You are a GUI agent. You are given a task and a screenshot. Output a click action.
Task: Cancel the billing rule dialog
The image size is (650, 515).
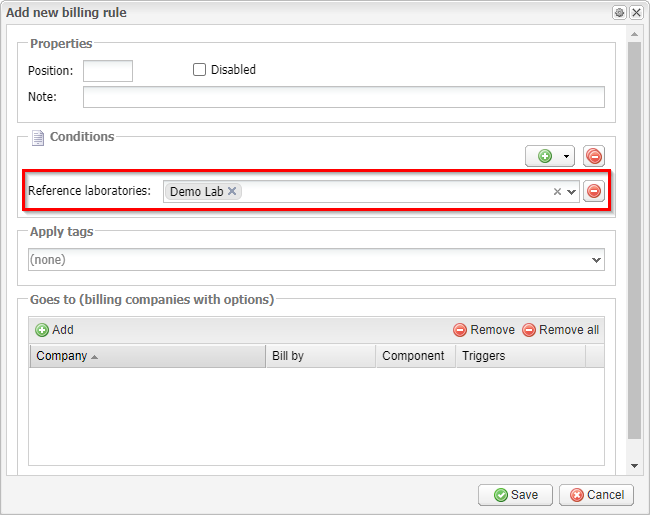coord(596,495)
